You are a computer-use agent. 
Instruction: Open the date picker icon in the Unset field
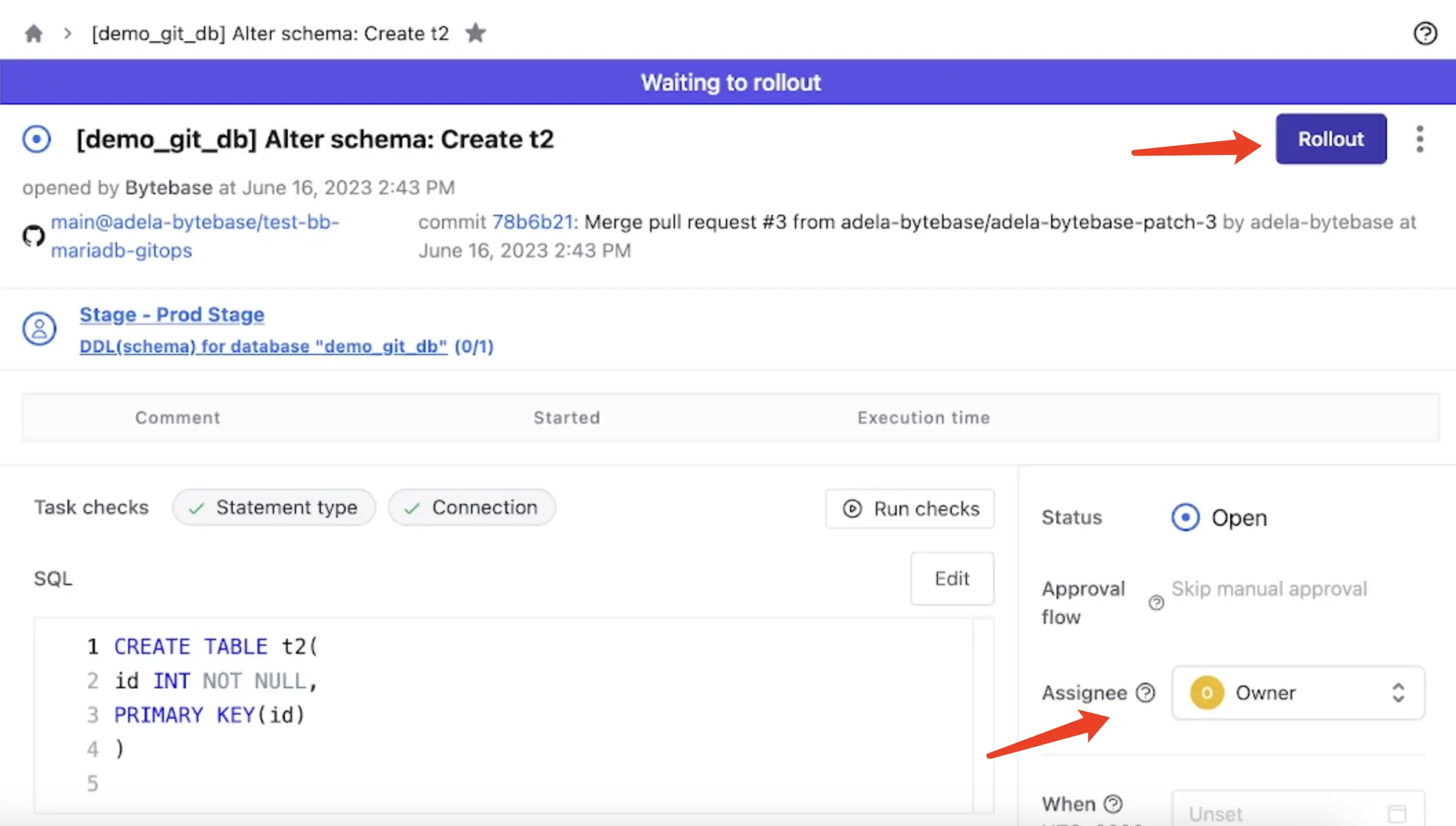[x=1397, y=812]
